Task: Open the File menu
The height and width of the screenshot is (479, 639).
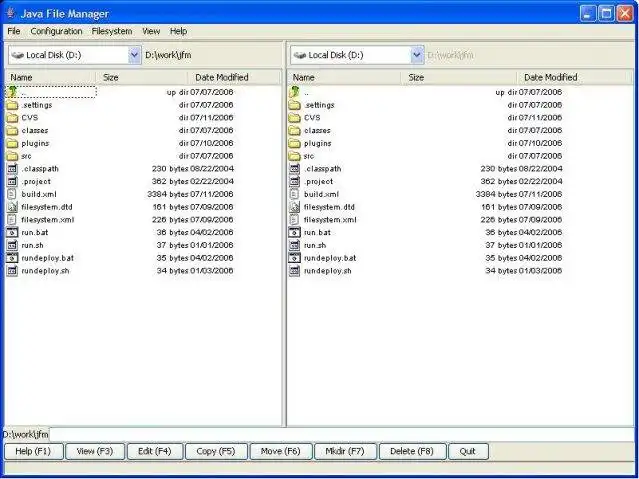Action: pos(14,31)
